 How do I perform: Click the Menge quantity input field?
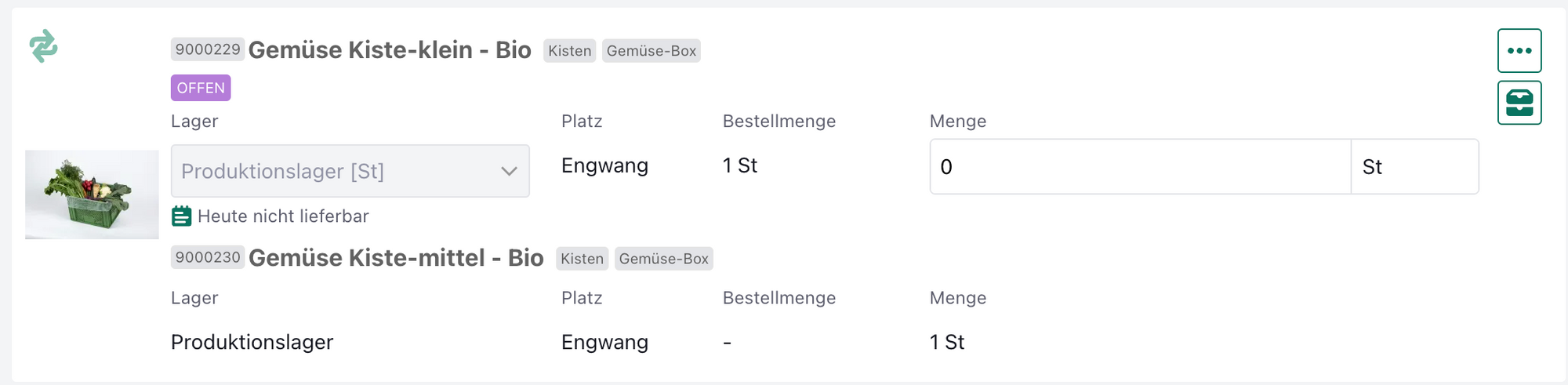(x=1139, y=167)
